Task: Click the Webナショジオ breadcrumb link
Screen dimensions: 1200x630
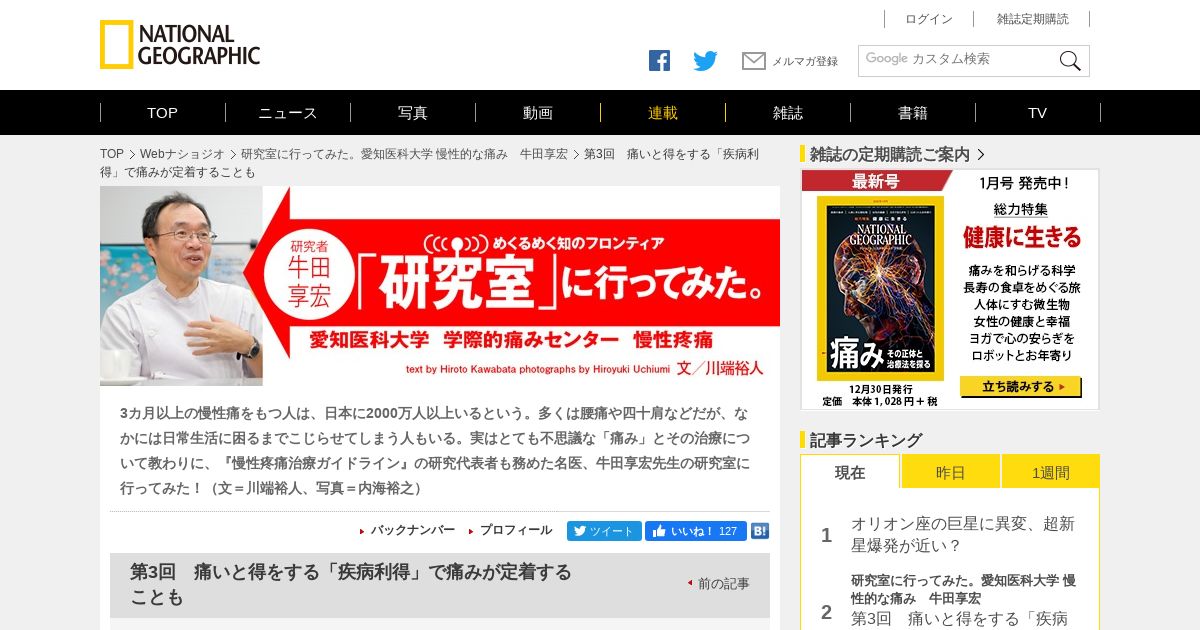Action: (x=182, y=154)
